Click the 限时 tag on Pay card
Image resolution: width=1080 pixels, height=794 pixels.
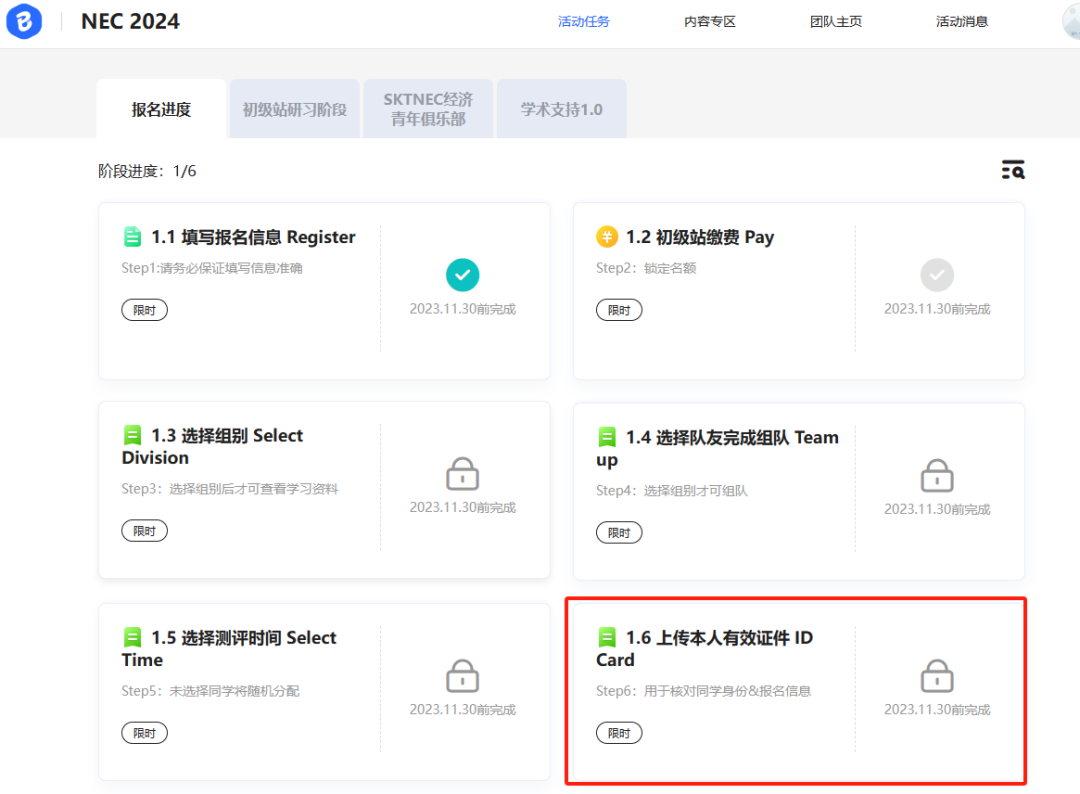point(619,310)
